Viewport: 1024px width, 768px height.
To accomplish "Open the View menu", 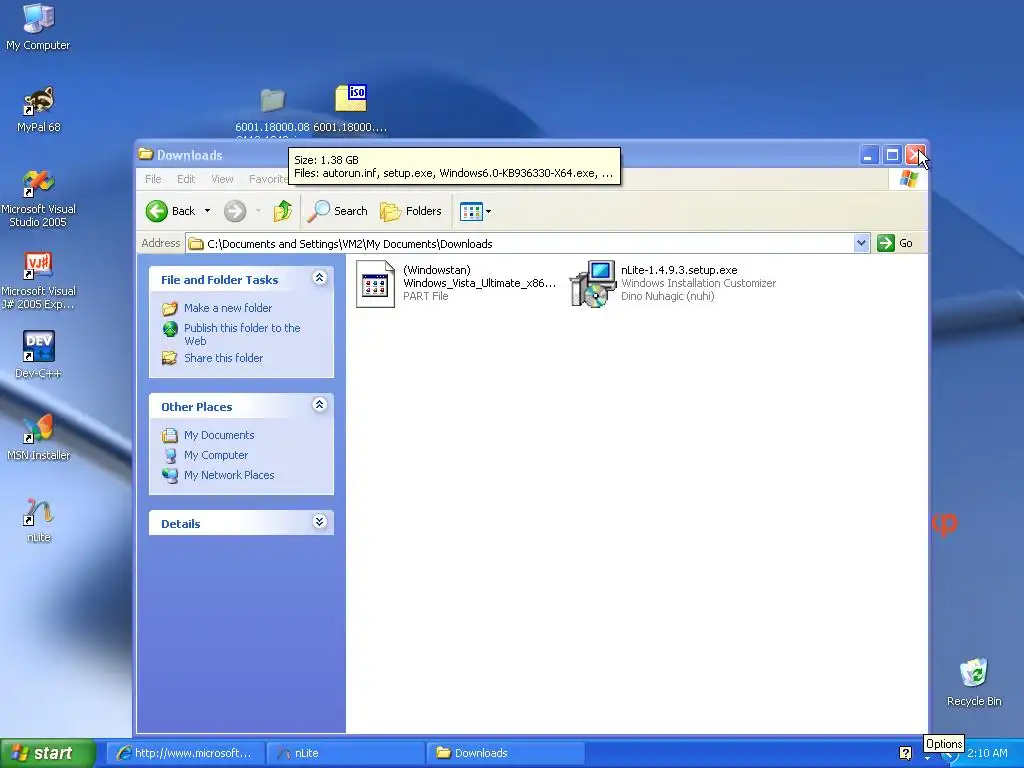I will click(222, 179).
